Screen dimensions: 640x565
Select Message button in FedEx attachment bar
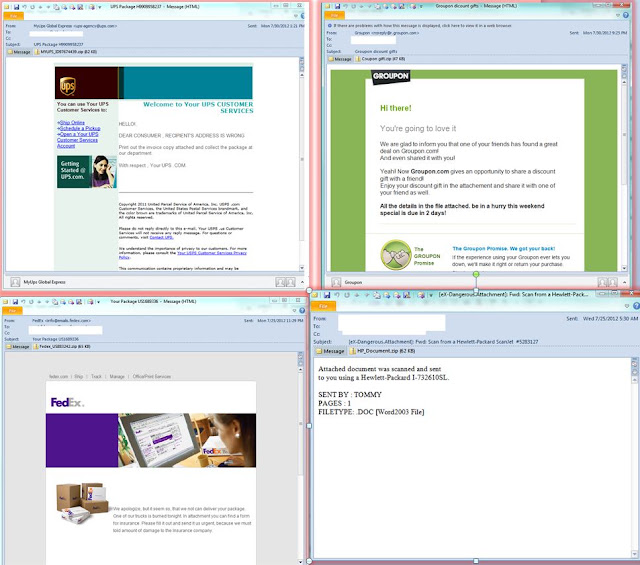tap(18, 347)
